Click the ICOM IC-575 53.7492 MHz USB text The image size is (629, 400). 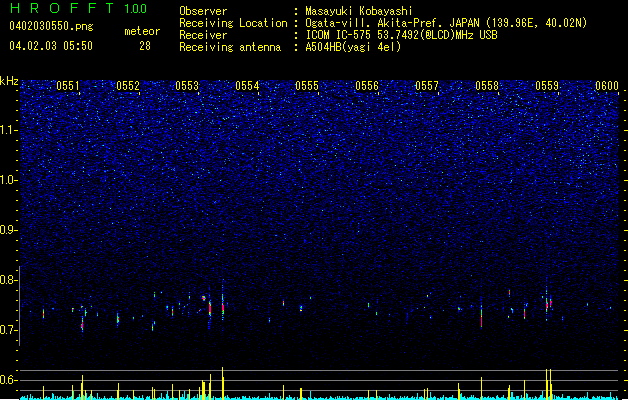coord(401,35)
